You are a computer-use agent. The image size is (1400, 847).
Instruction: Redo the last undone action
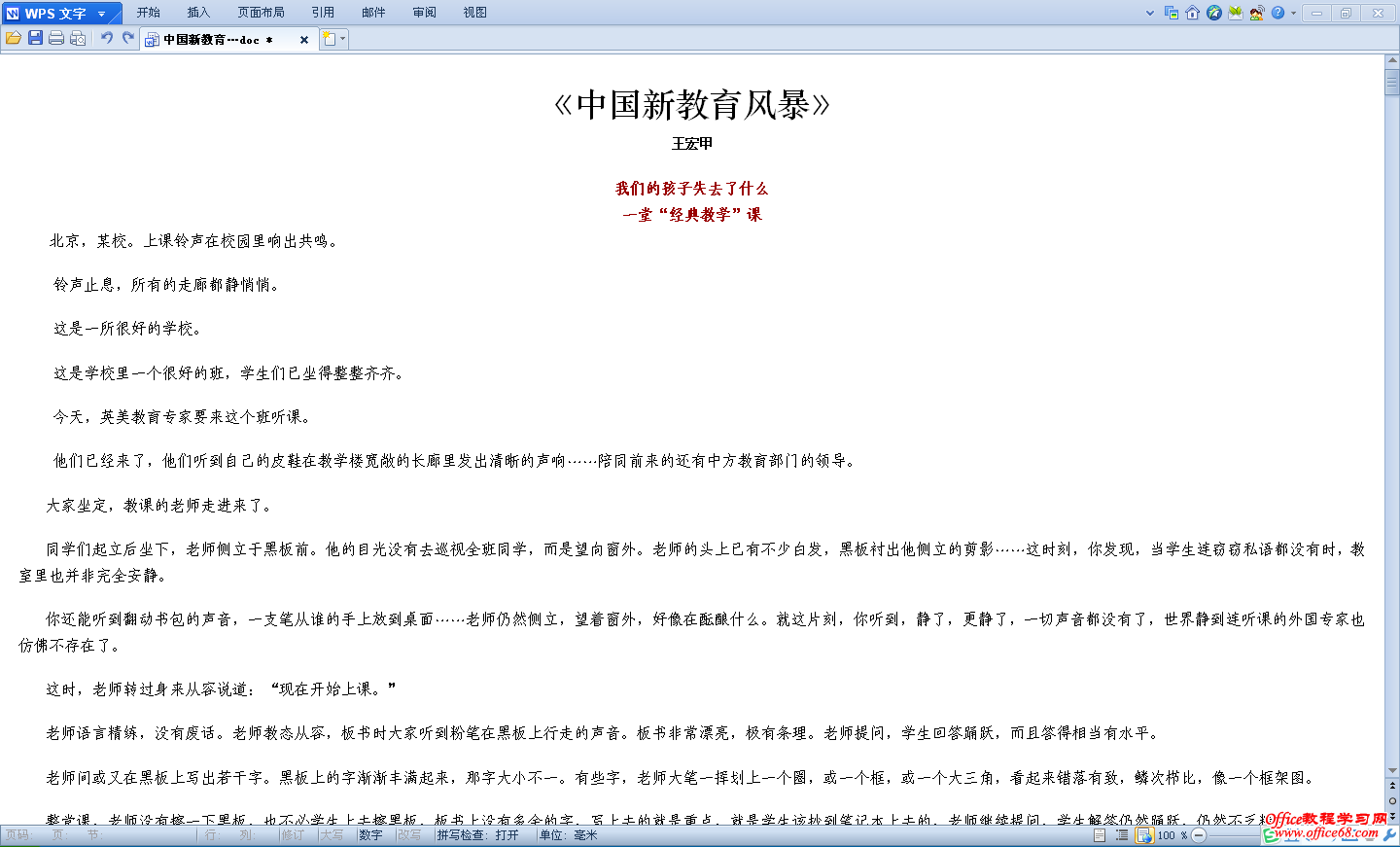point(127,38)
